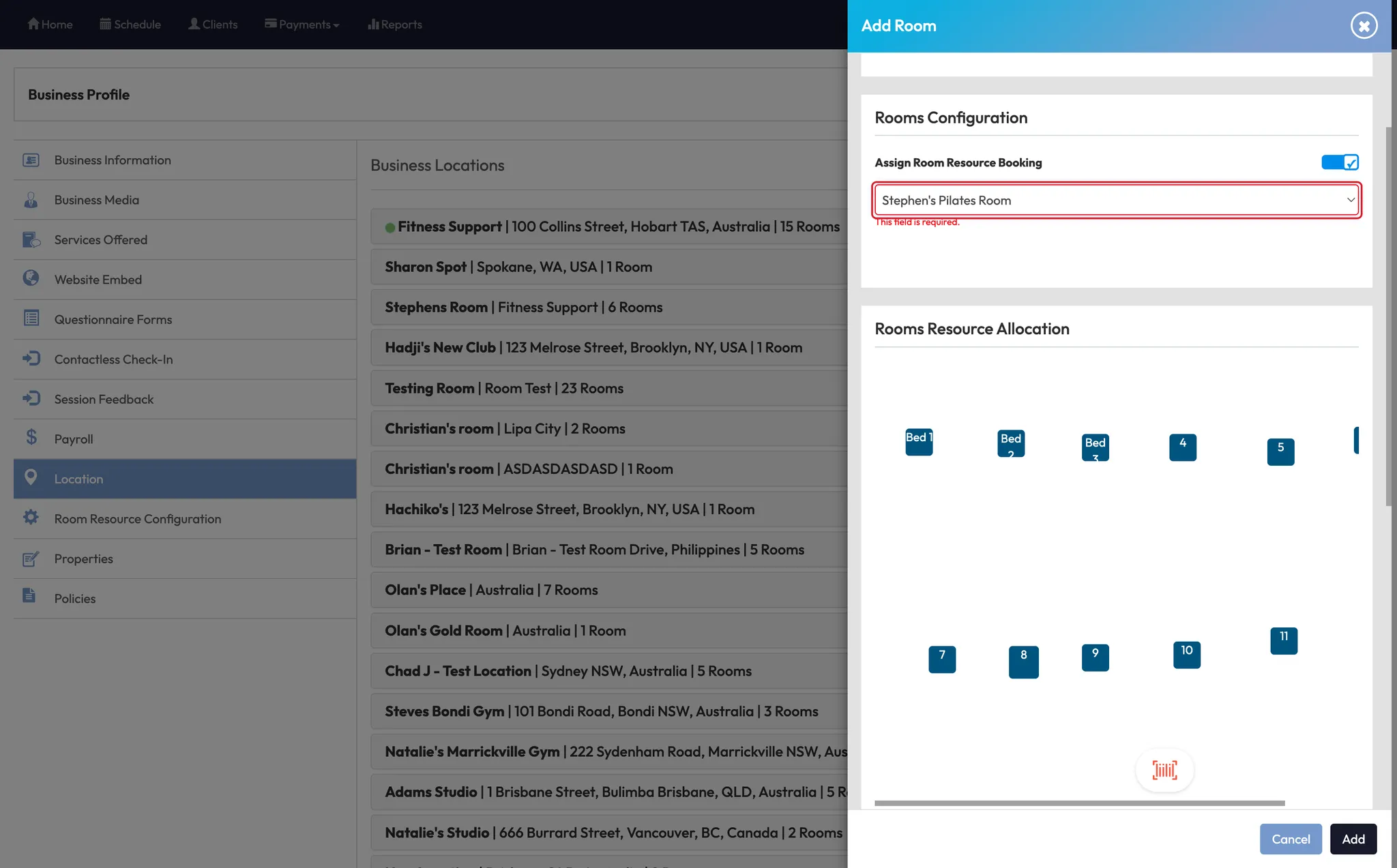This screenshot has height=868, width=1397.
Task: Click the Policies document icon
Action: (x=29, y=597)
